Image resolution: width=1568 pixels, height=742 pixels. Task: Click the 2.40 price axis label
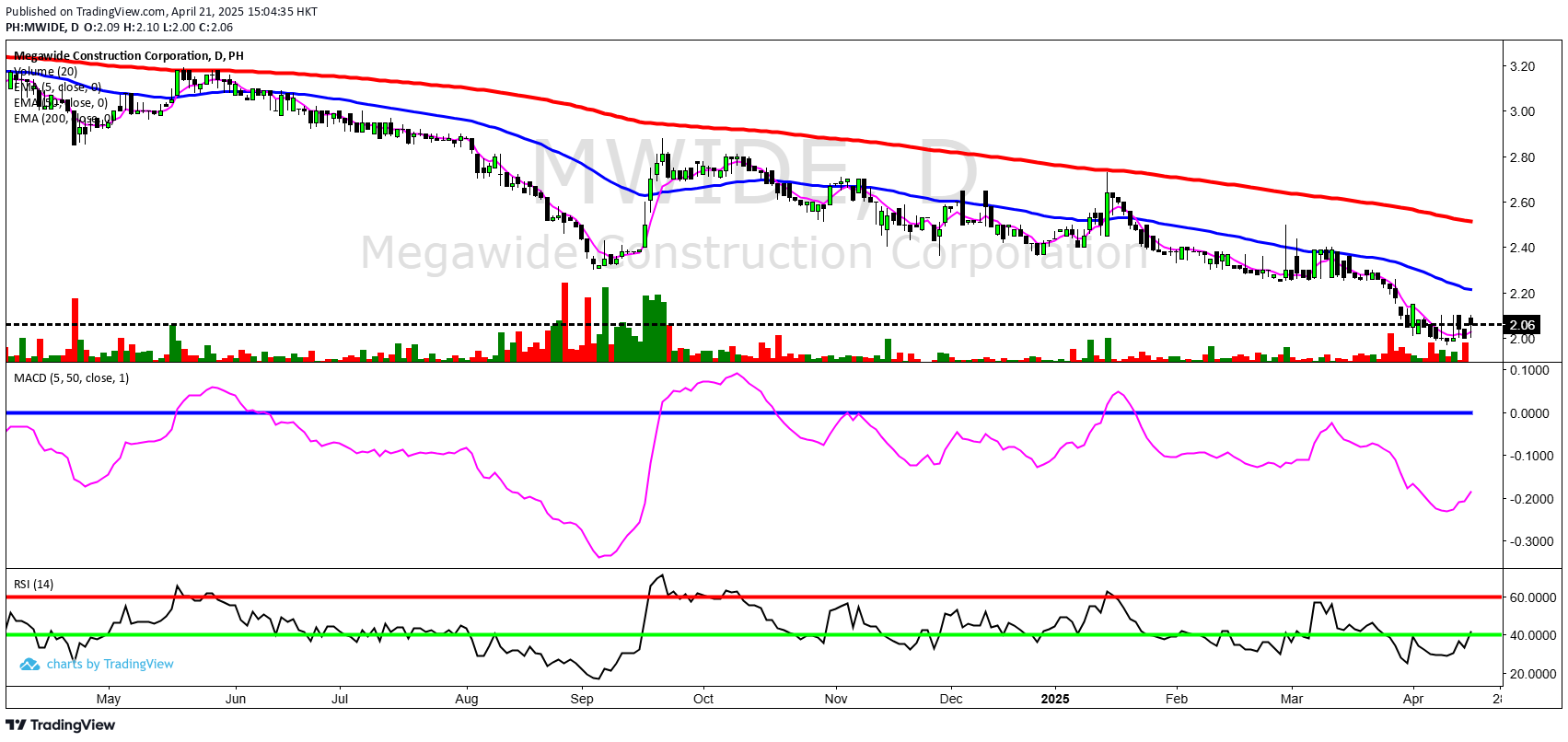coord(1522,248)
